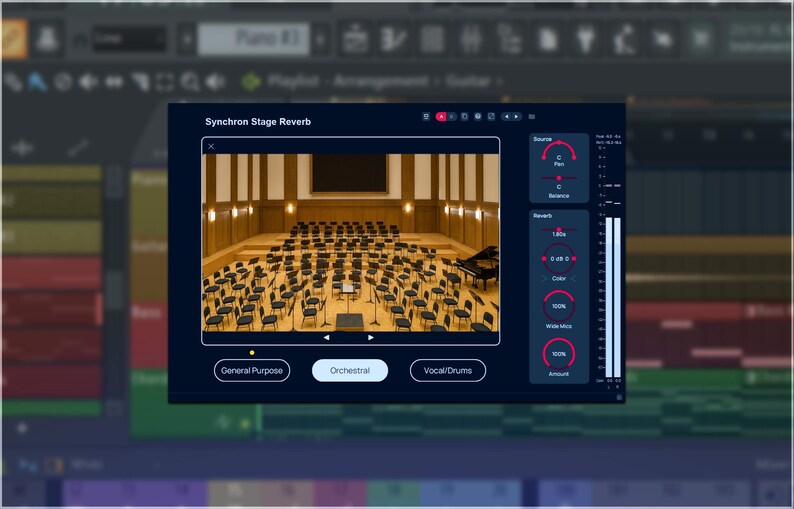Image resolution: width=794 pixels, height=509 pixels.
Task: Click the Wide Mics knob
Action: pos(559,306)
